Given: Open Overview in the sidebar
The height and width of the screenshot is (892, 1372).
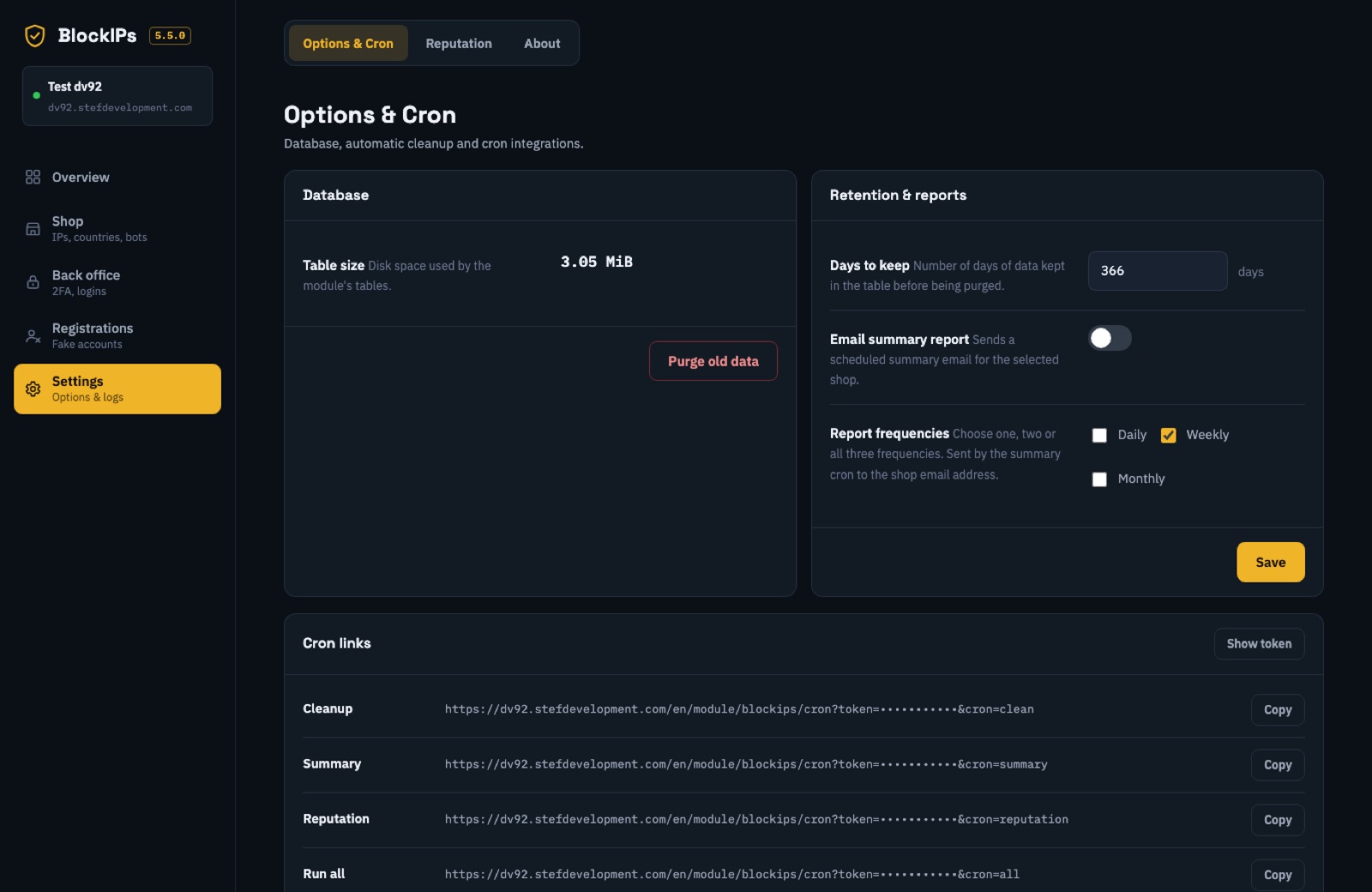Looking at the screenshot, I should coord(117,177).
